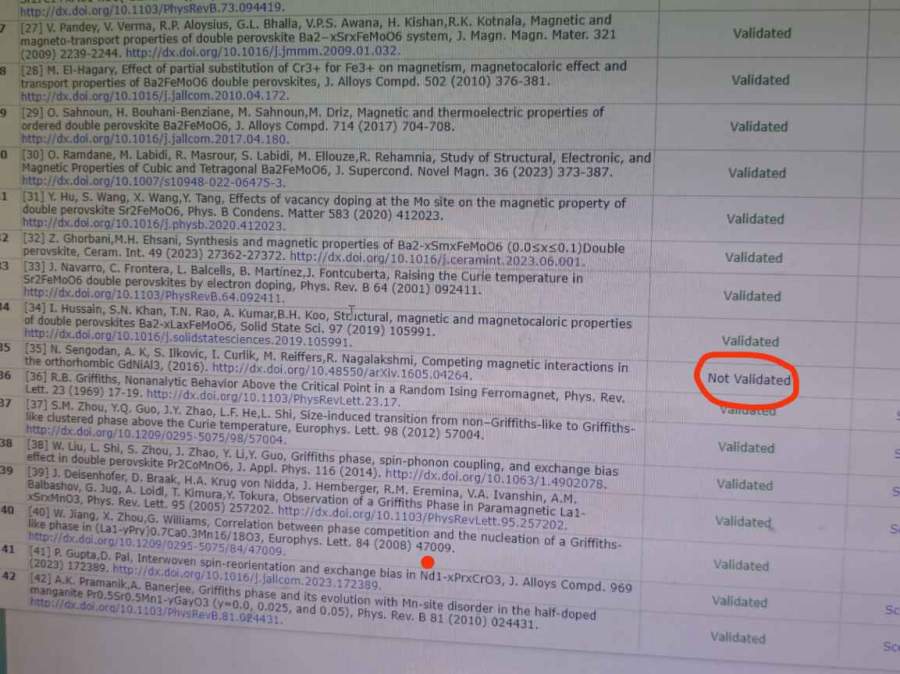Select row number 41
This screenshot has width=900, height=674.
click(8, 549)
